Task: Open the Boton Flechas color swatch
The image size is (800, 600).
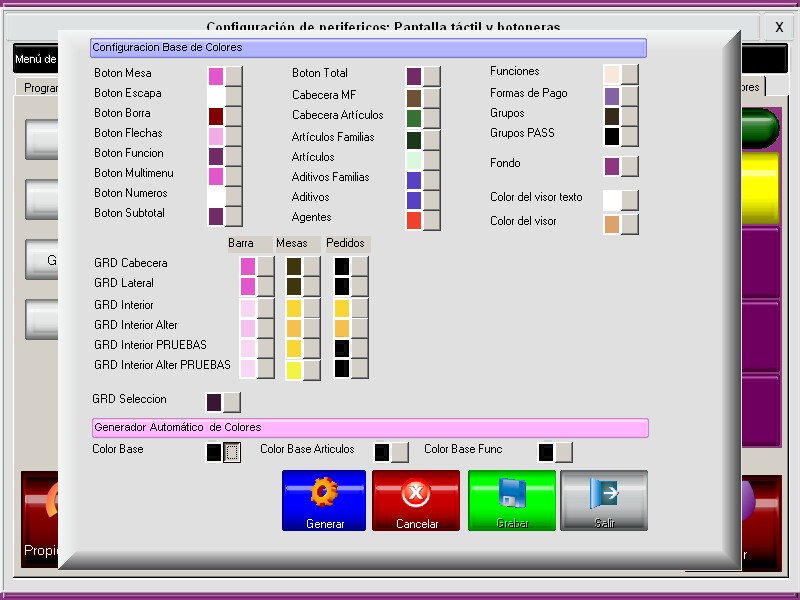Action: [x=216, y=136]
